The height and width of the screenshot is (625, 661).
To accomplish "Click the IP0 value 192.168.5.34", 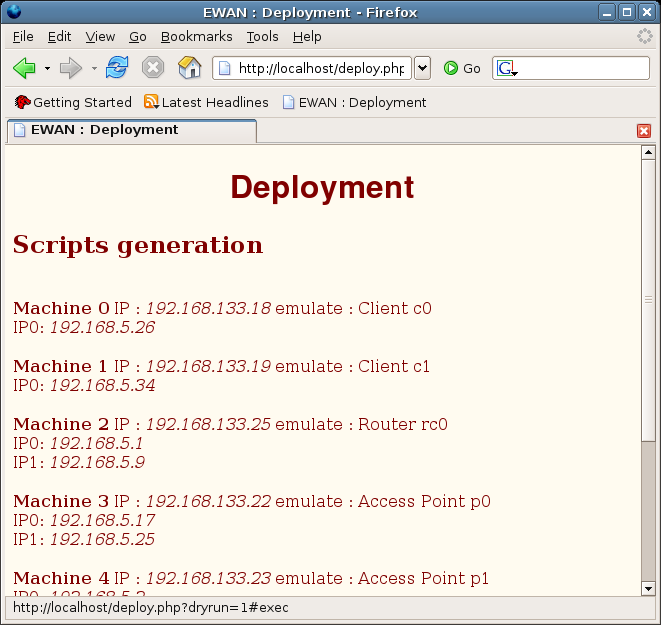I will click(x=102, y=385).
